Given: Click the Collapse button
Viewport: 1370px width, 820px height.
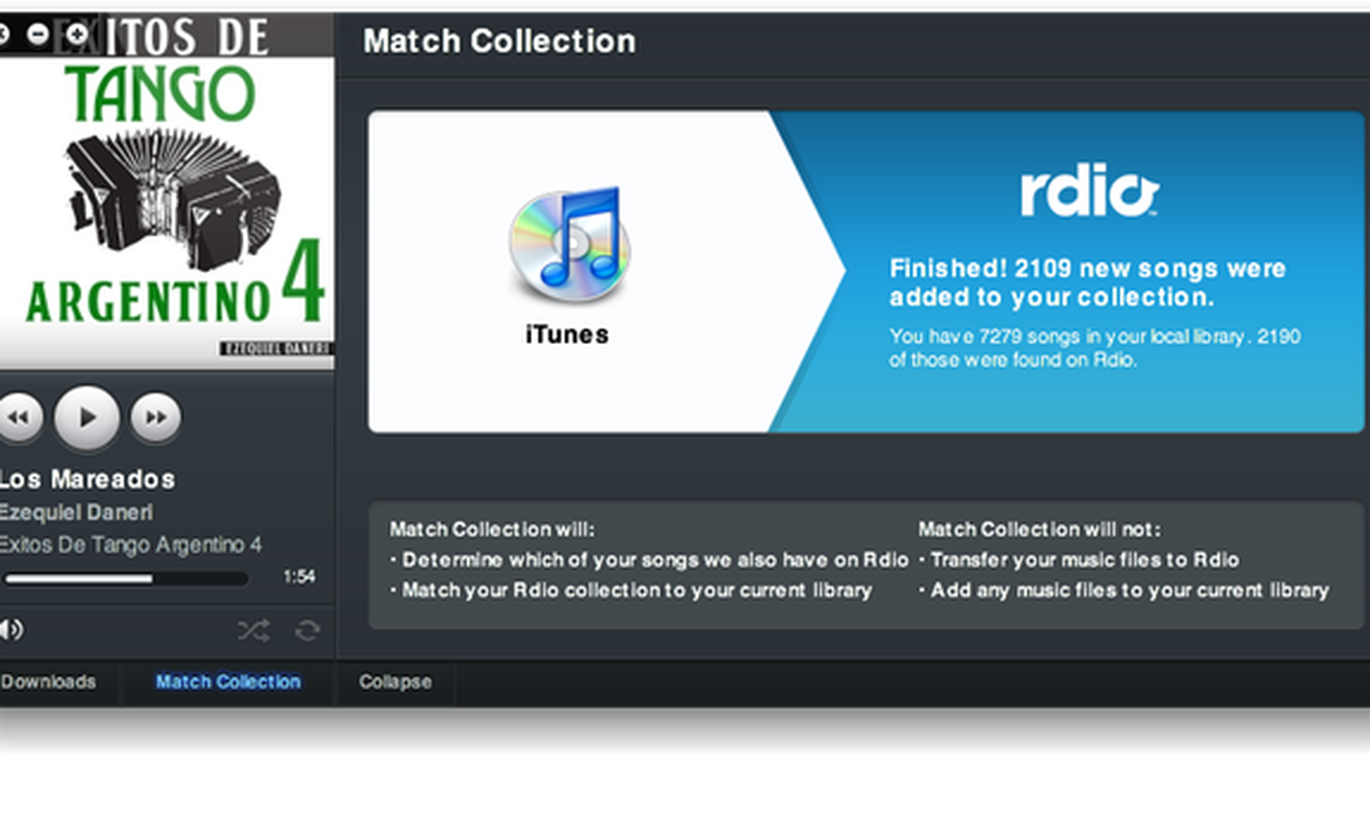Looking at the screenshot, I should (x=395, y=682).
